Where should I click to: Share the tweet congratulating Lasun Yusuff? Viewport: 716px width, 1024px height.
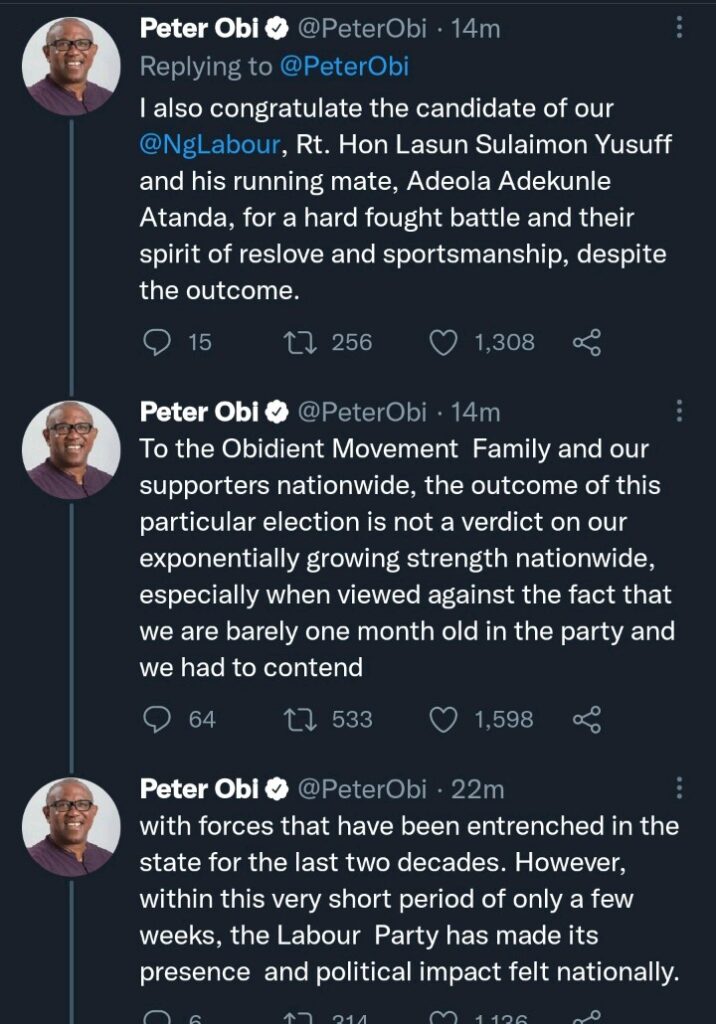586,343
